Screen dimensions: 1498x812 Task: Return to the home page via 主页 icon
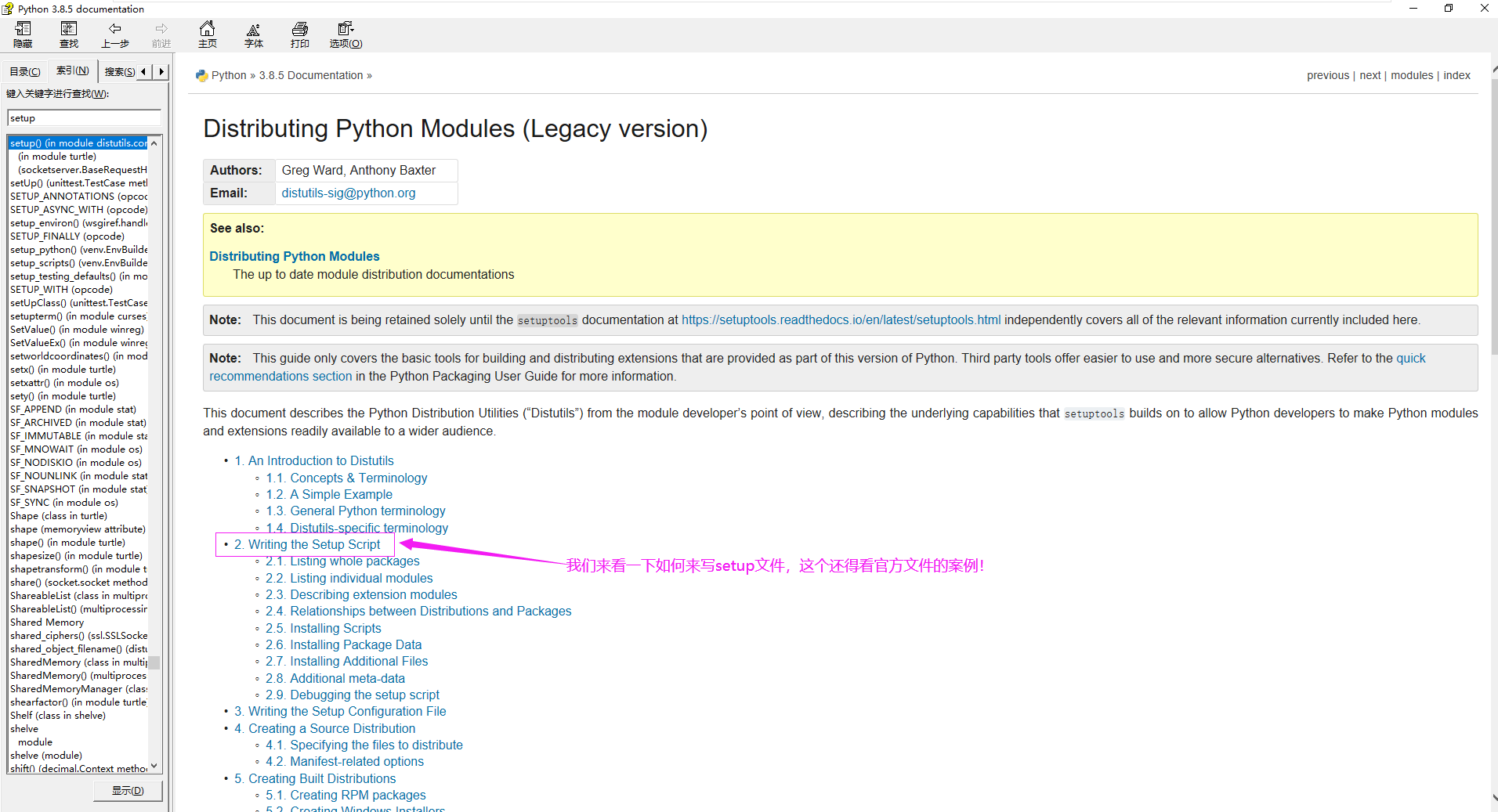(x=207, y=34)
